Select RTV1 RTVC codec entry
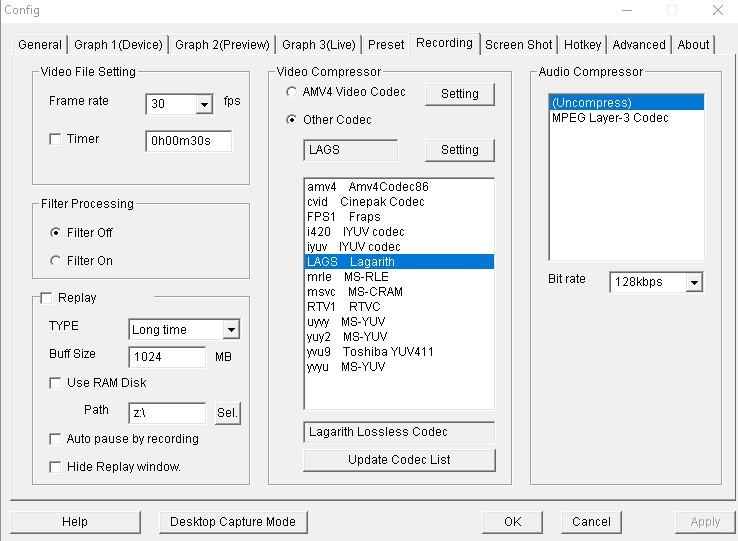This screenshot has height=541, width=738. pos(399,307)
